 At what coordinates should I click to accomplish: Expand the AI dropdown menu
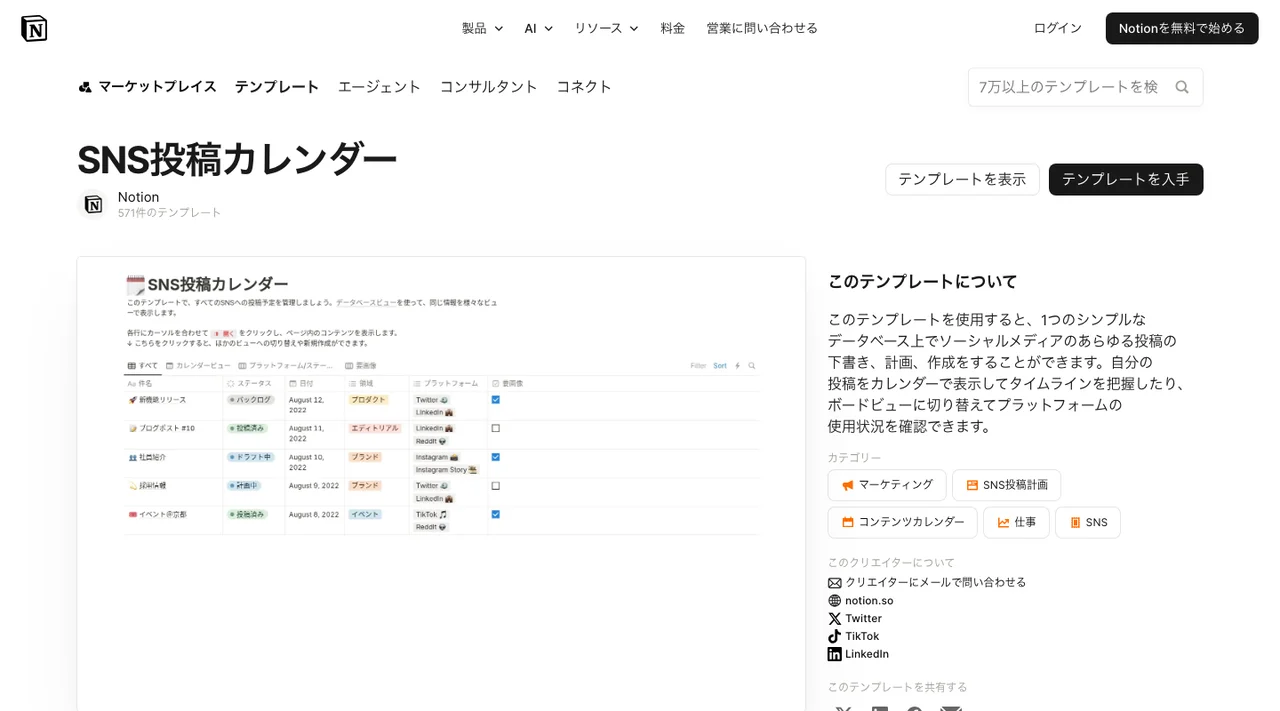[538, 28]
